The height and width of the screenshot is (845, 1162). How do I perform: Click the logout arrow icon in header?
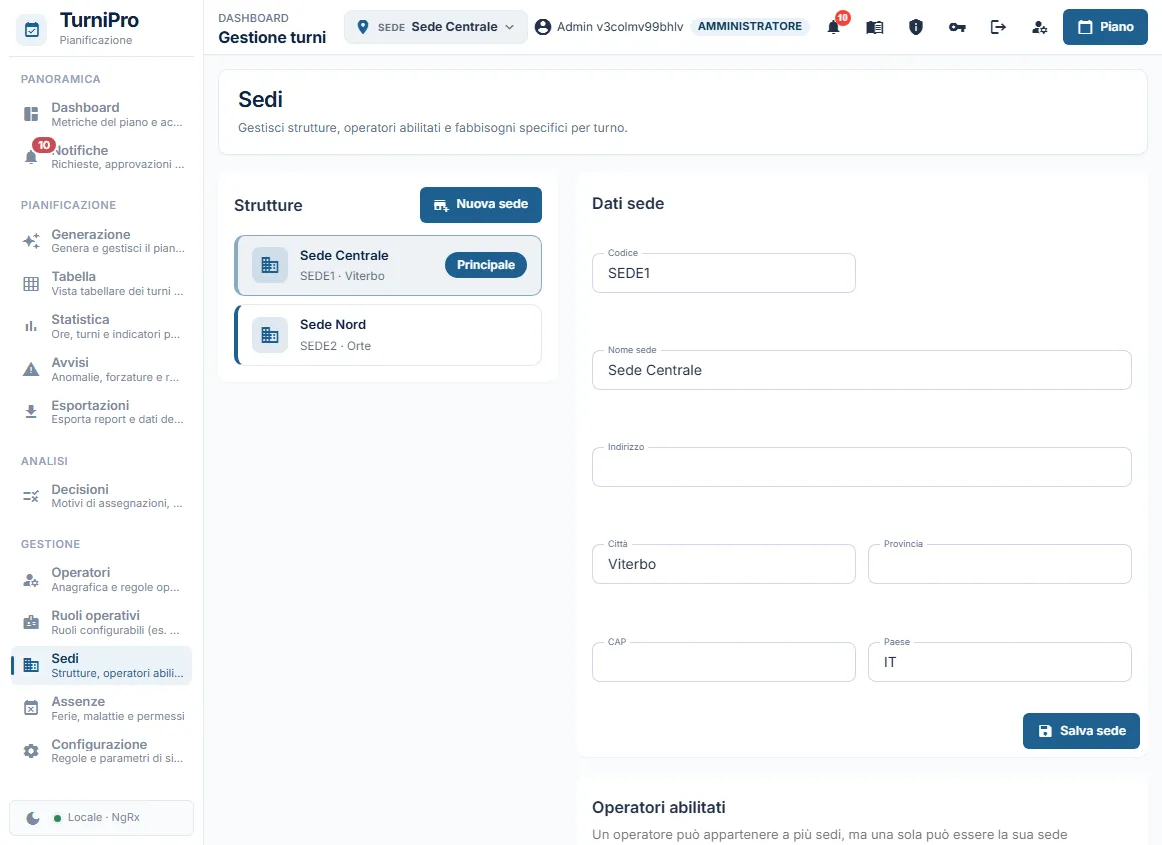coord(998,27)
